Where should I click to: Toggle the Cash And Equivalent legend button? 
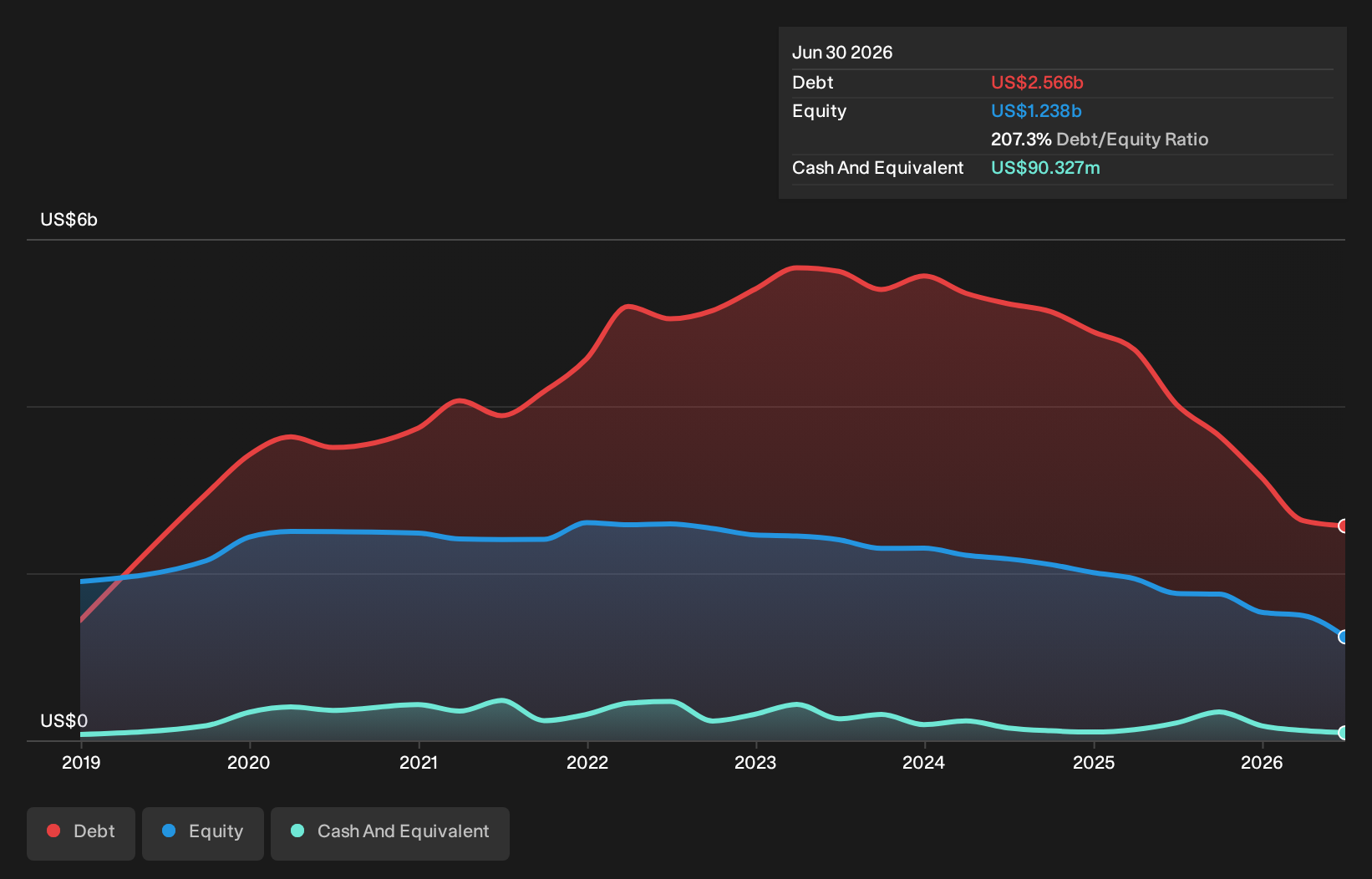[390, 833]
